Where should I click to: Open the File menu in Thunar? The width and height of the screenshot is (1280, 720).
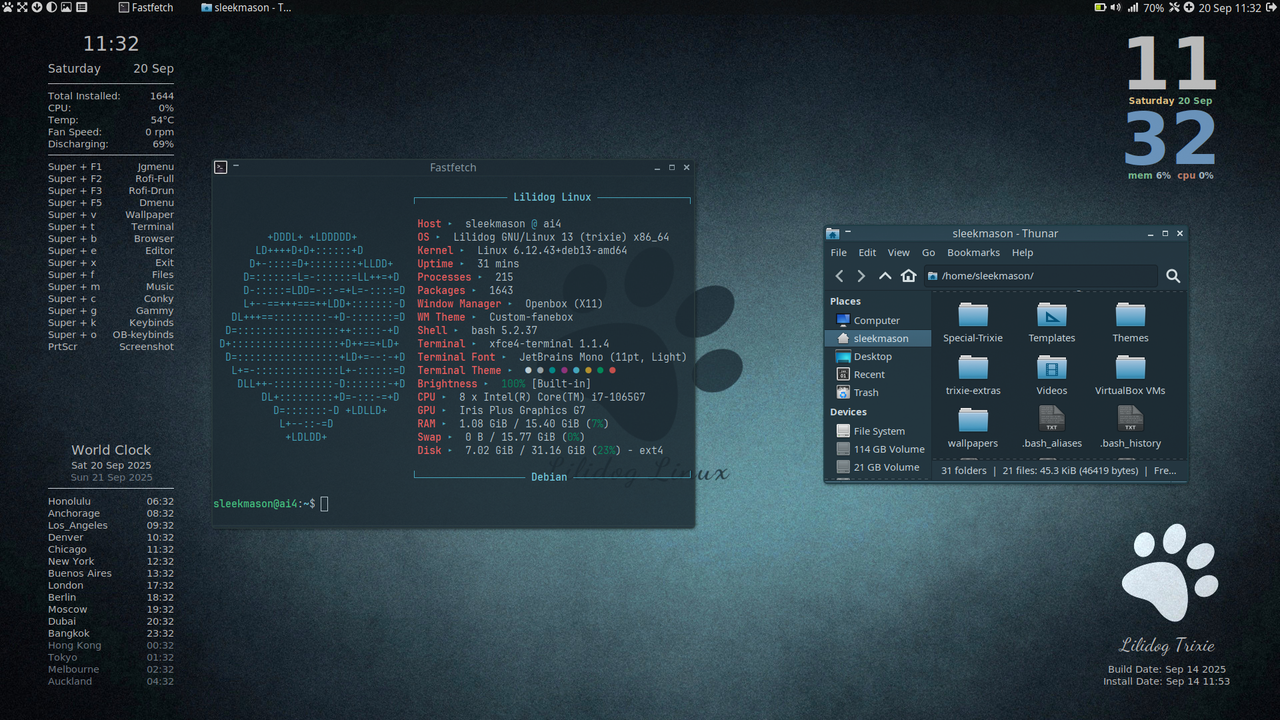(839, 253)
